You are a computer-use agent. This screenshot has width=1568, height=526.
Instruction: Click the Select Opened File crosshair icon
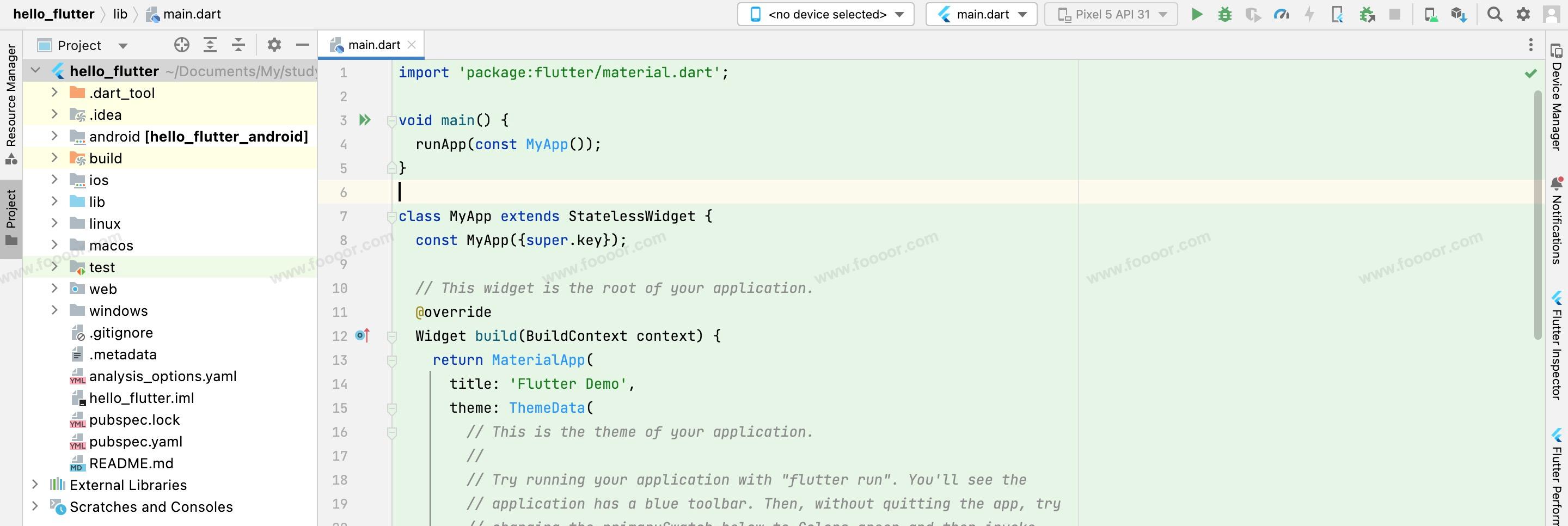pyautogui.click(x=181, y=45)
